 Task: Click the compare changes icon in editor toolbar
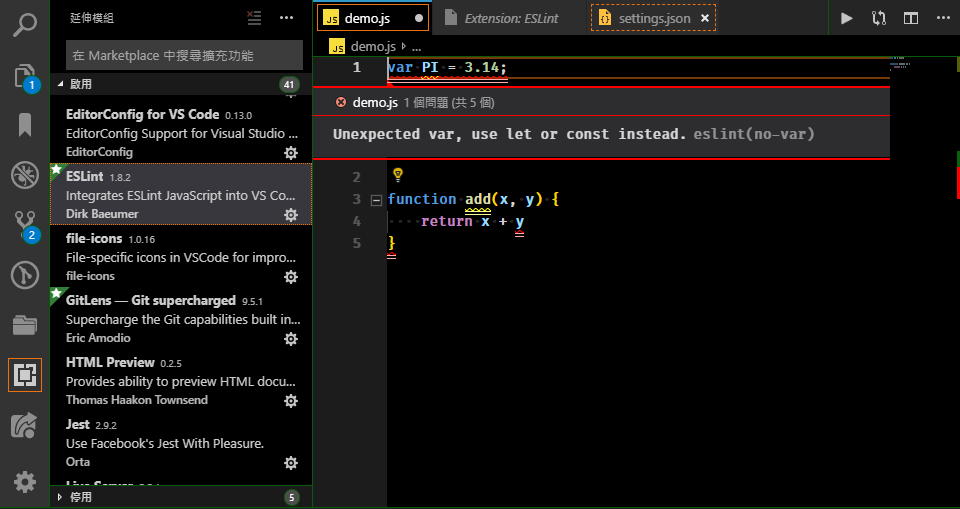[x=879, y=18]
